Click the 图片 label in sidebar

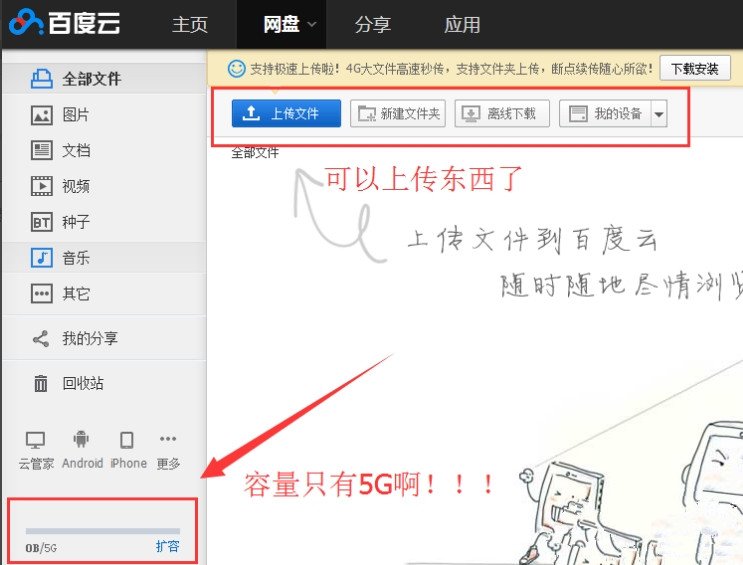(x=76, y=115)
